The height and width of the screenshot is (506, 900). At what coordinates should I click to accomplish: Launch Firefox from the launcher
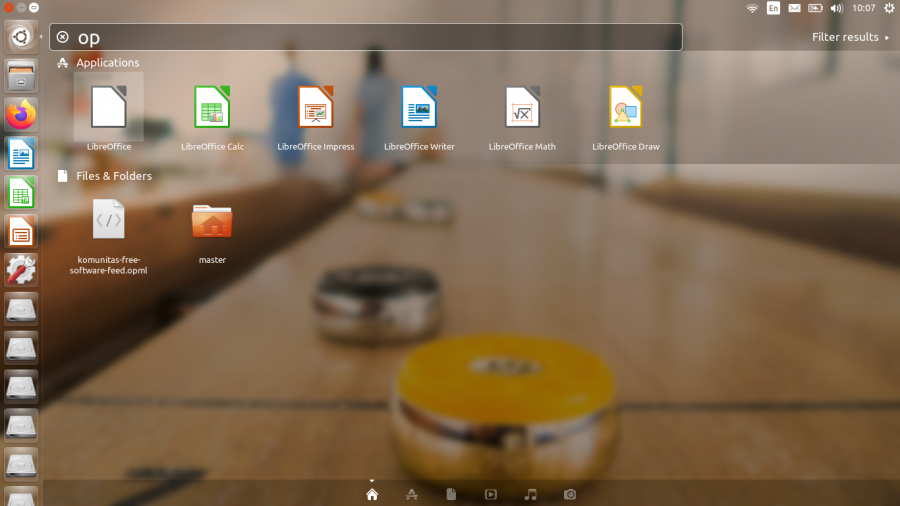point(21,115)
